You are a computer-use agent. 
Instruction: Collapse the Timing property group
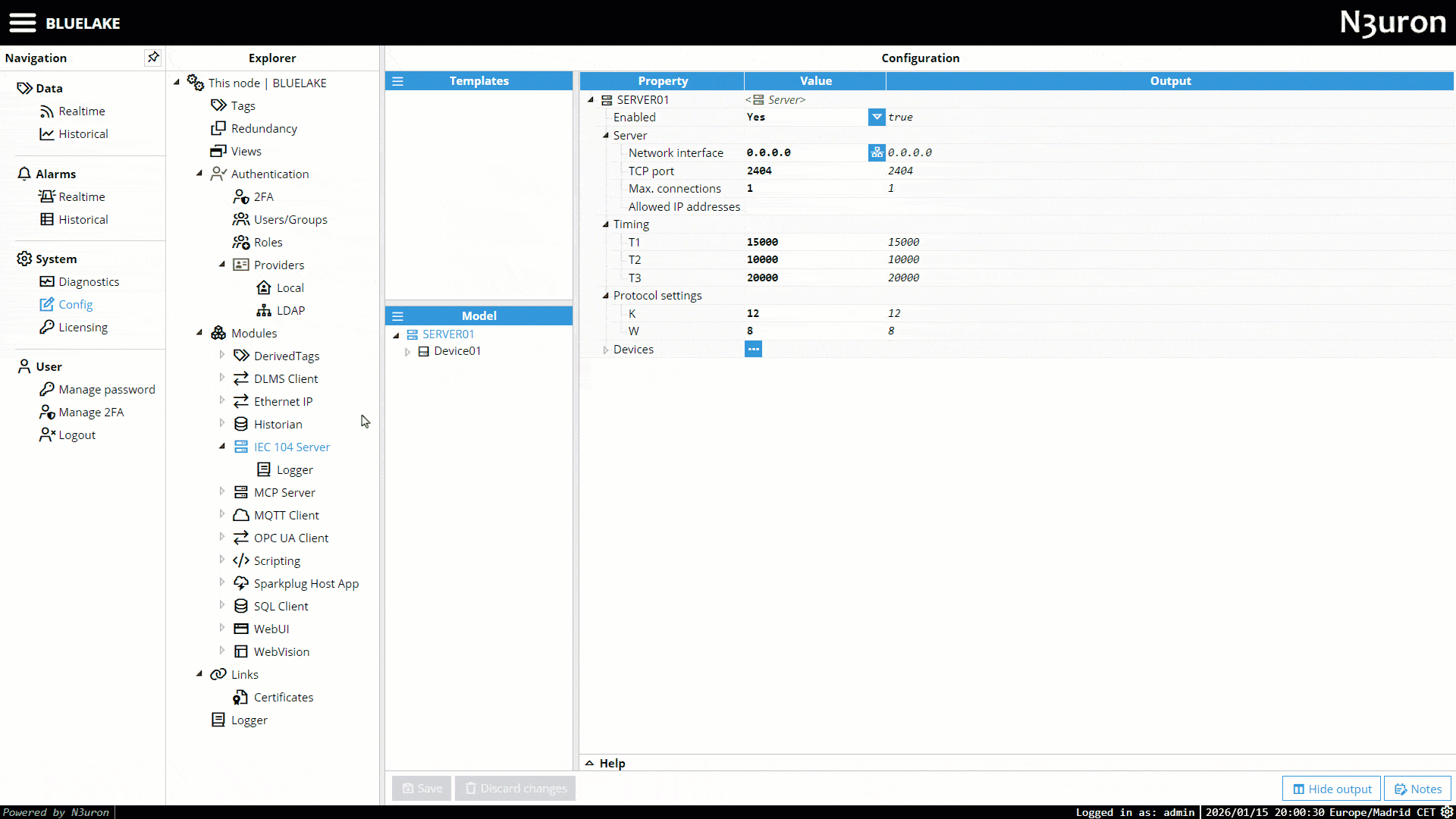click(x=605, y=224)
